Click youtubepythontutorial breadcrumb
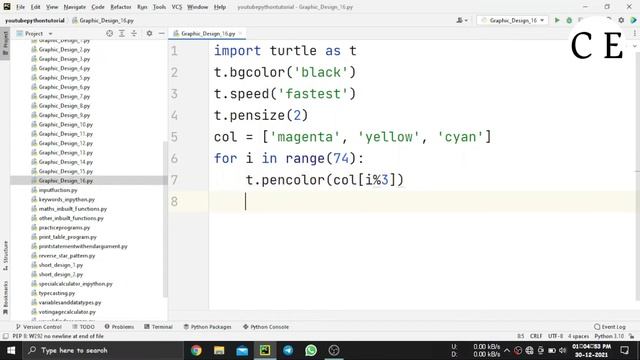This screenshot has width=640, height=360. tap(35, 20)
